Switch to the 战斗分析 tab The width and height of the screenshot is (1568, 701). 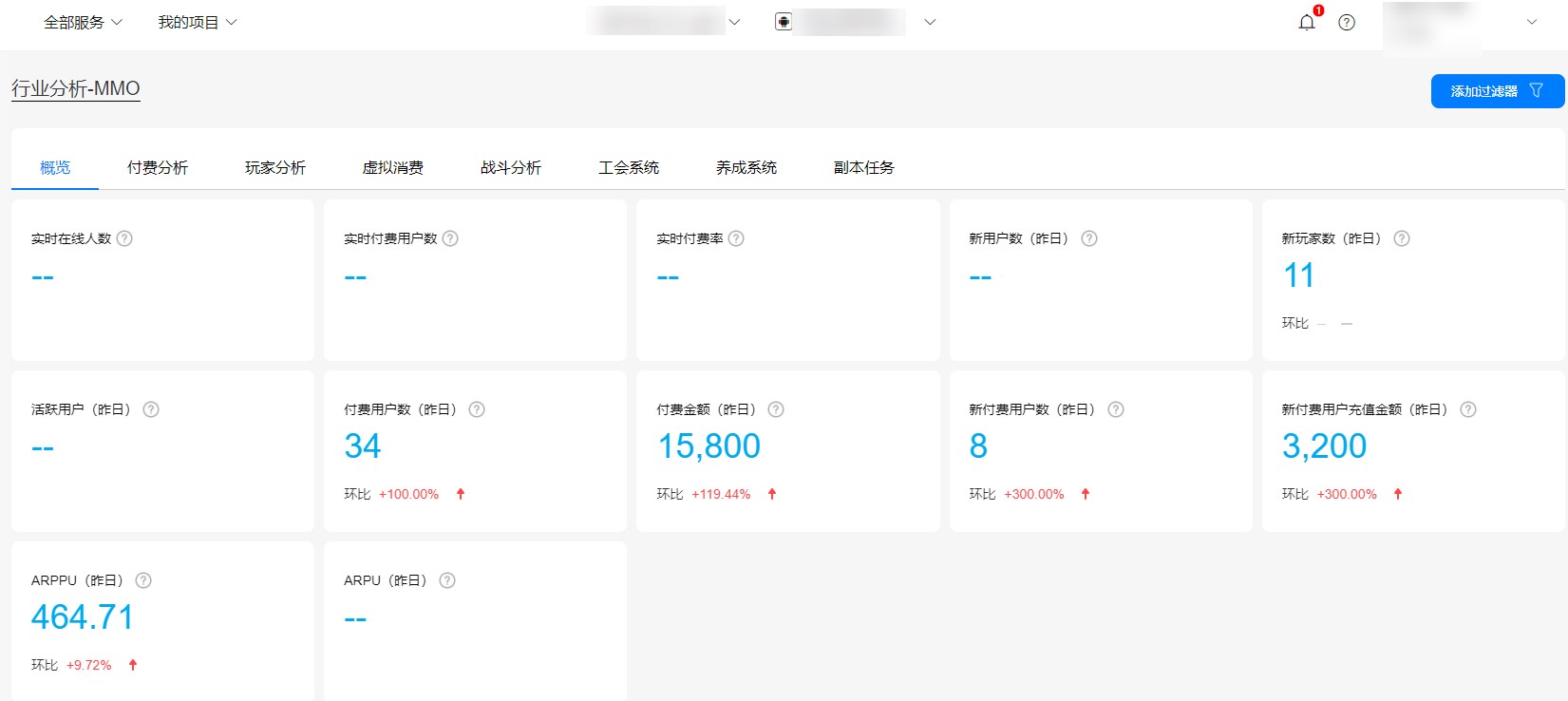(x=511, y=167)
